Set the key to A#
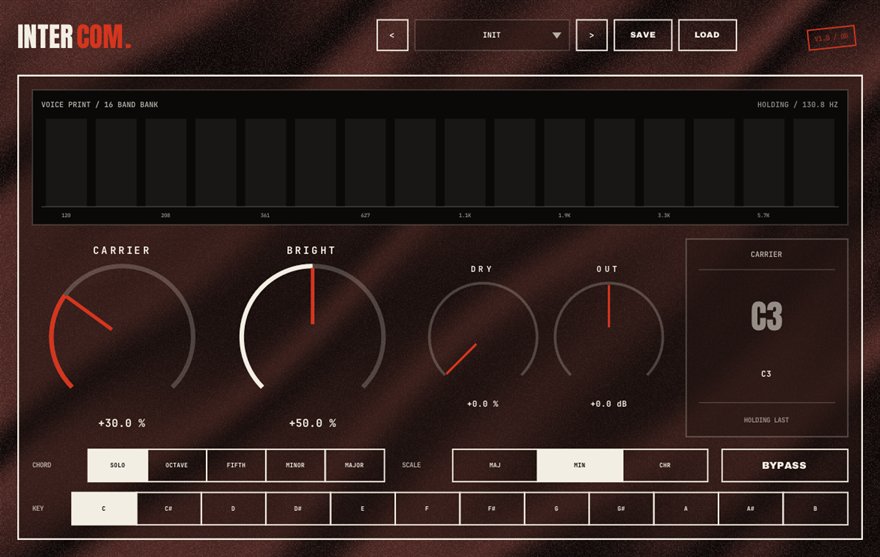Viewport: 880px width, 557px height. coord(750,509)
